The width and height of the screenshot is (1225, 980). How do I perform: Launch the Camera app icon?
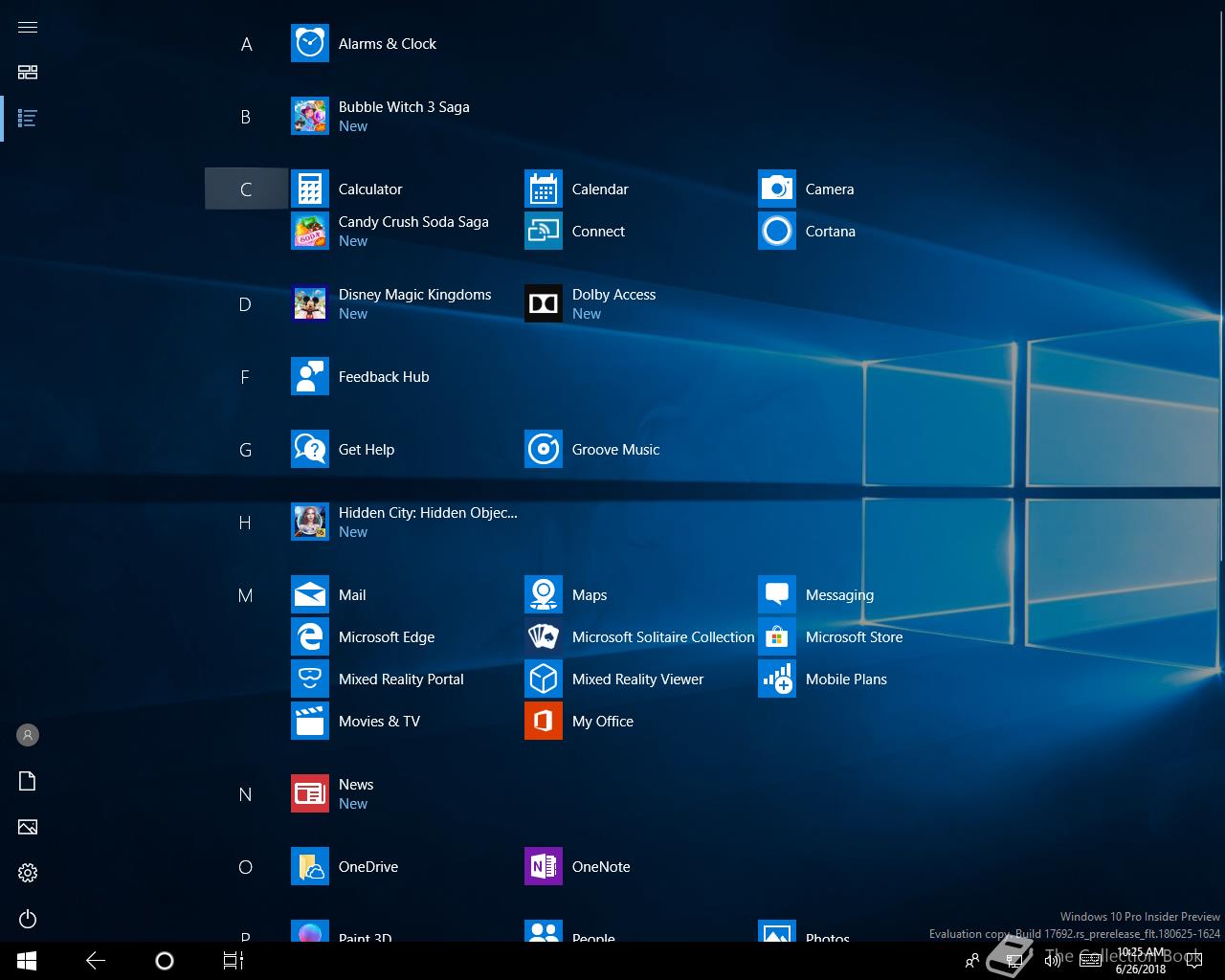click(777, 189)
